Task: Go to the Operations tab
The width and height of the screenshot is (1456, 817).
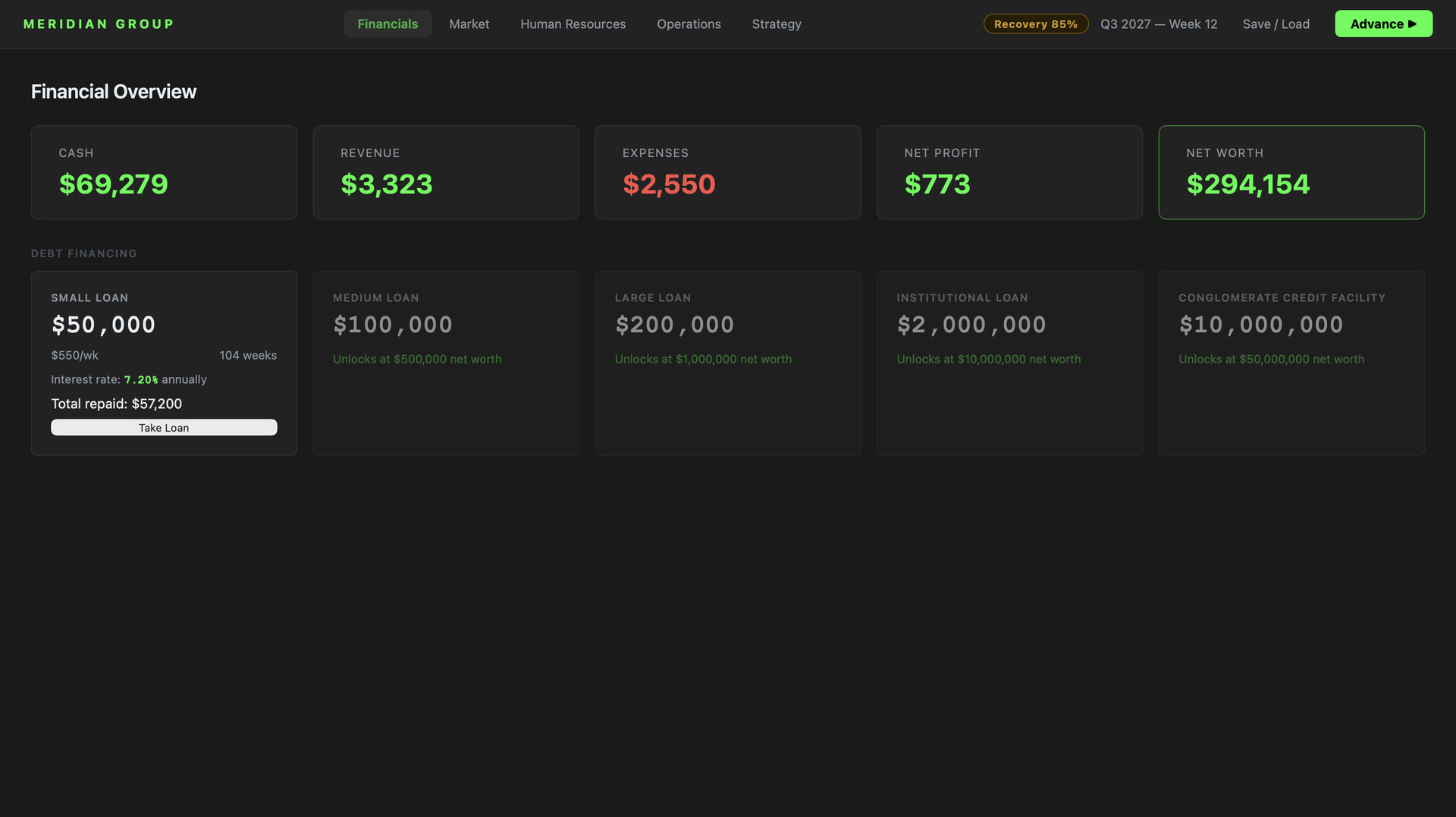Action: pos(689,24)
